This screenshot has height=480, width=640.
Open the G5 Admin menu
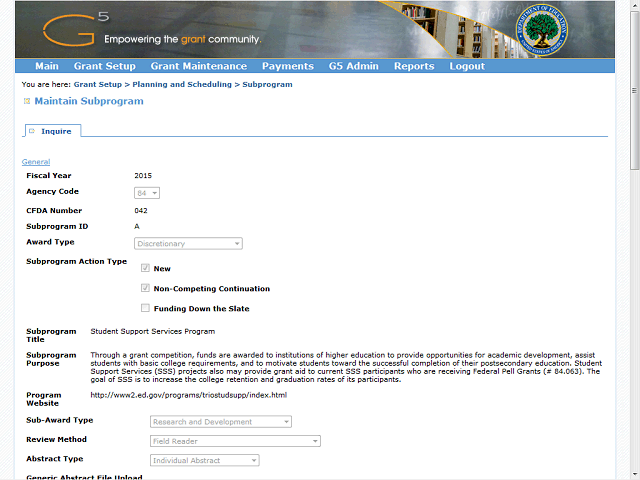[354, 66]
